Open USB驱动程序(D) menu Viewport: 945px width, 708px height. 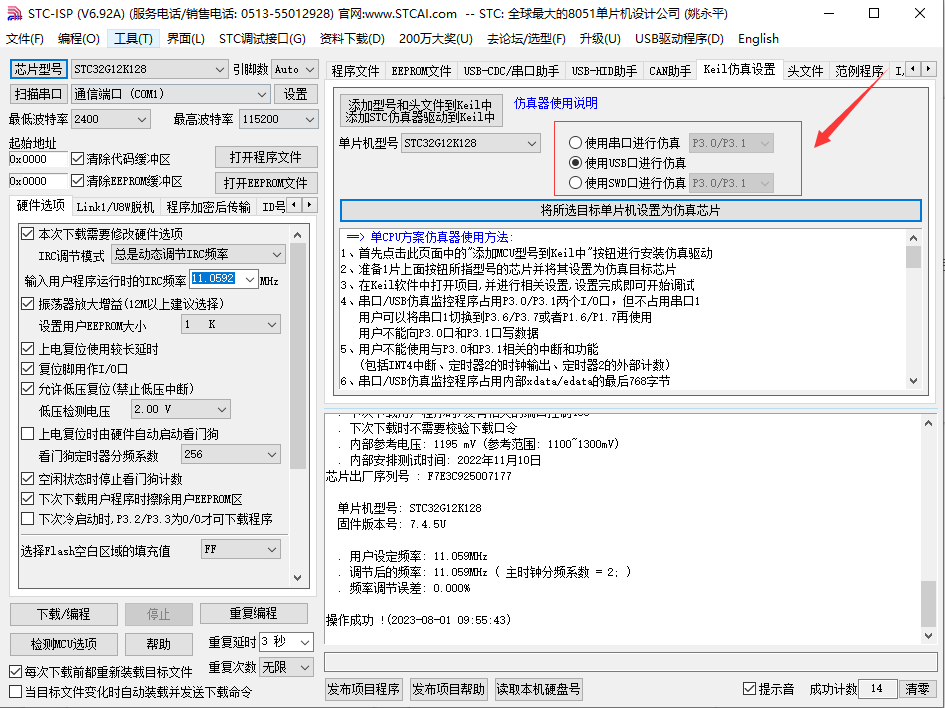tap(679, 39)
